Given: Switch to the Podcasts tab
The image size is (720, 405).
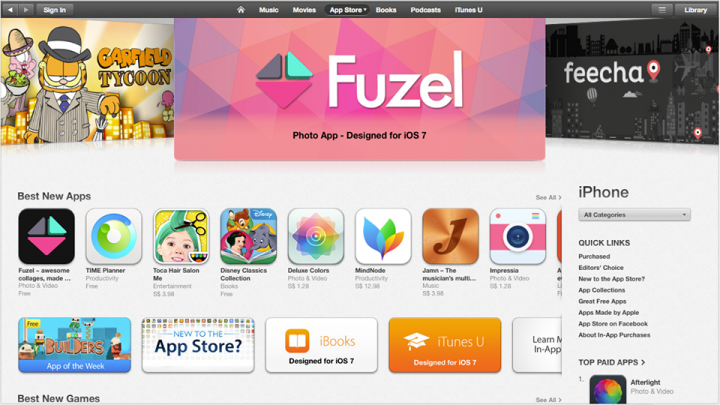Looking at the screenshot, I should pos(426,10).
